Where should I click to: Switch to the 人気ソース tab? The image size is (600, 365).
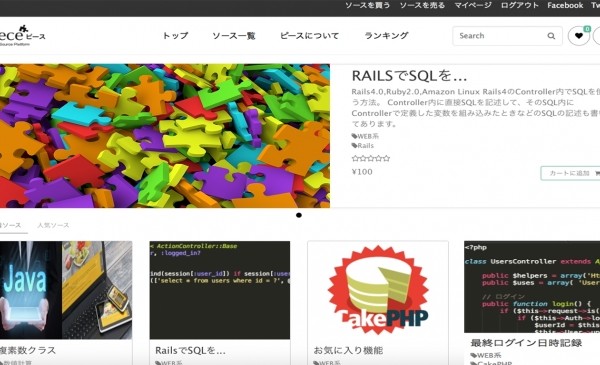point(53,225)
